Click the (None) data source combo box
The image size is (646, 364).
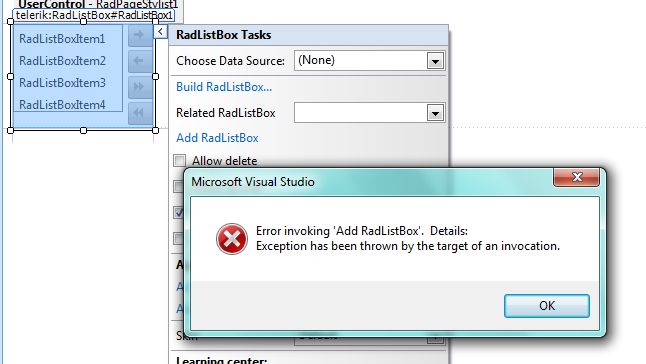coord(369,61)
